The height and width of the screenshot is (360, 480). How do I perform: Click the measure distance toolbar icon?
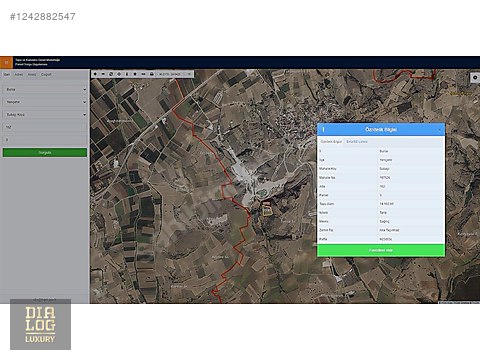pos(143,74)
